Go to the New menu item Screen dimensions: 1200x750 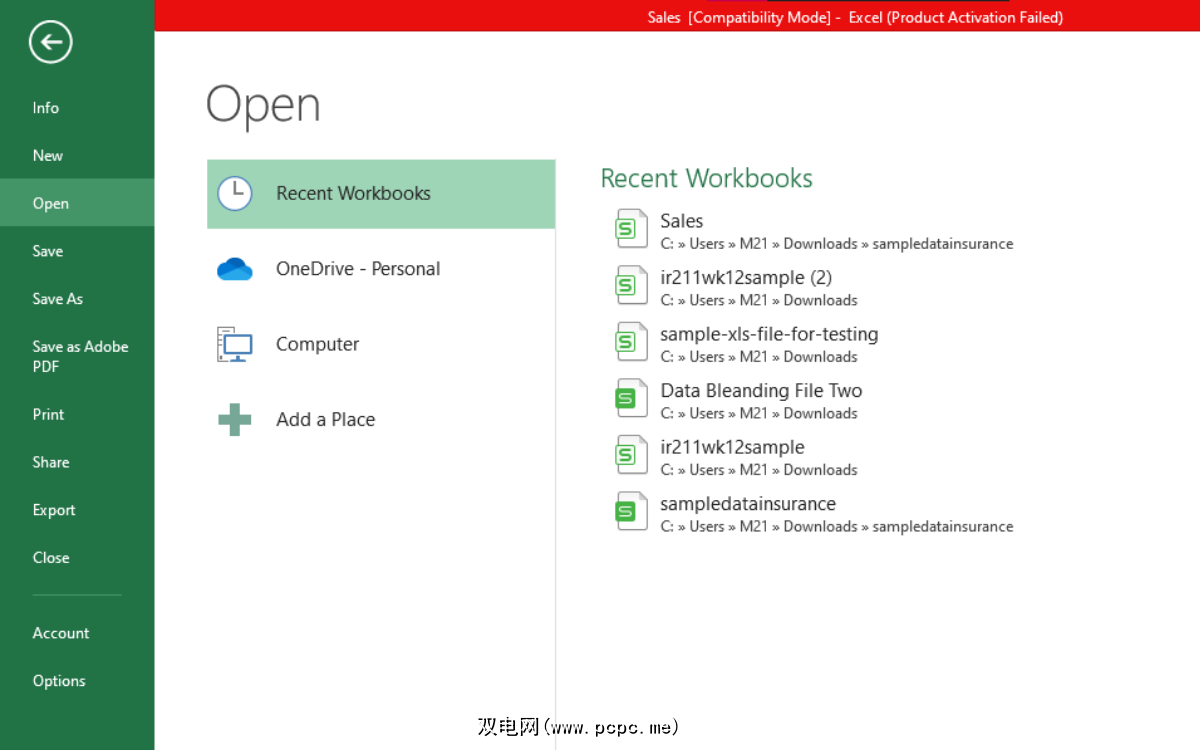(77, 156)
